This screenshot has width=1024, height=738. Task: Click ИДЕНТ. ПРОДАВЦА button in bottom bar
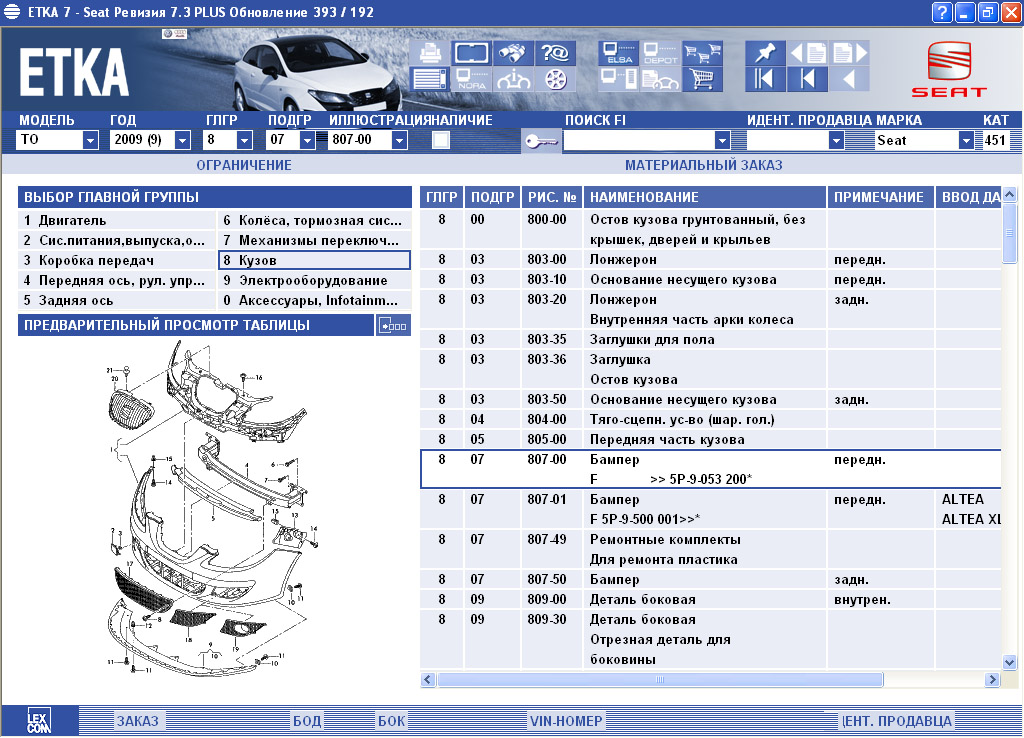tap(896, 721)
